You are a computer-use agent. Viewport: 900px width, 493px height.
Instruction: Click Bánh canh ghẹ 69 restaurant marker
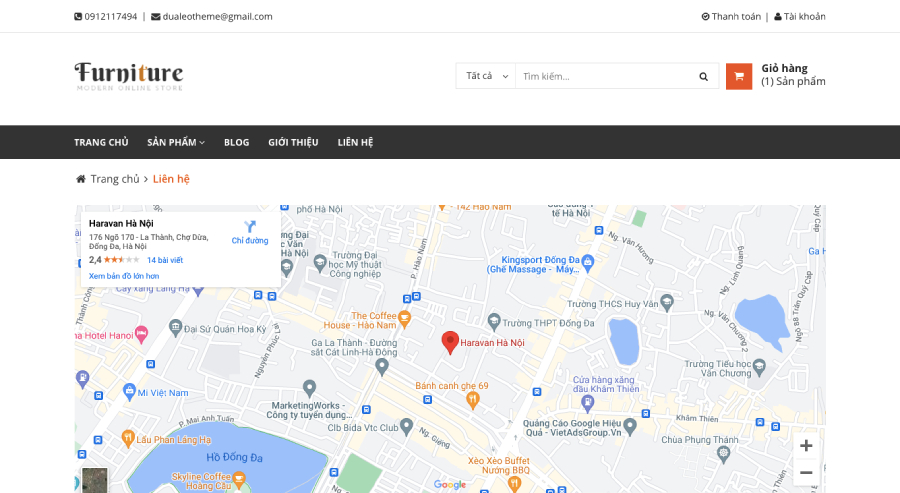tap(472, 399)
